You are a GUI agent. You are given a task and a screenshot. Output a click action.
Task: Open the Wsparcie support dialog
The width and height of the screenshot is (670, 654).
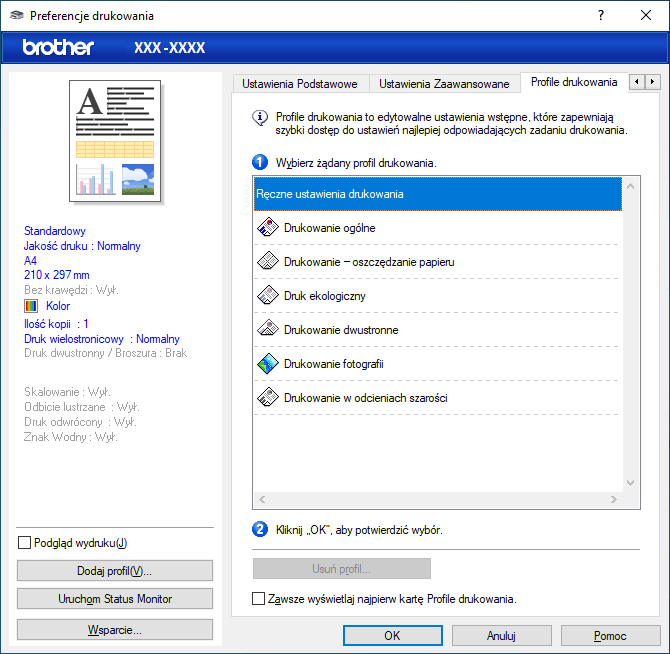point(115,630)
